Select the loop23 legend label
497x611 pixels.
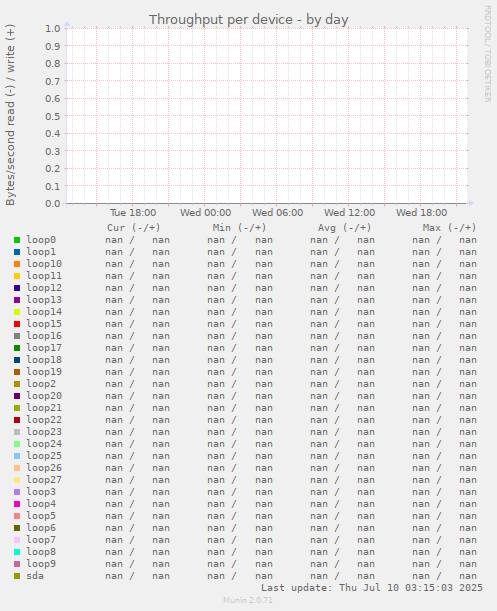click(44, 432)
